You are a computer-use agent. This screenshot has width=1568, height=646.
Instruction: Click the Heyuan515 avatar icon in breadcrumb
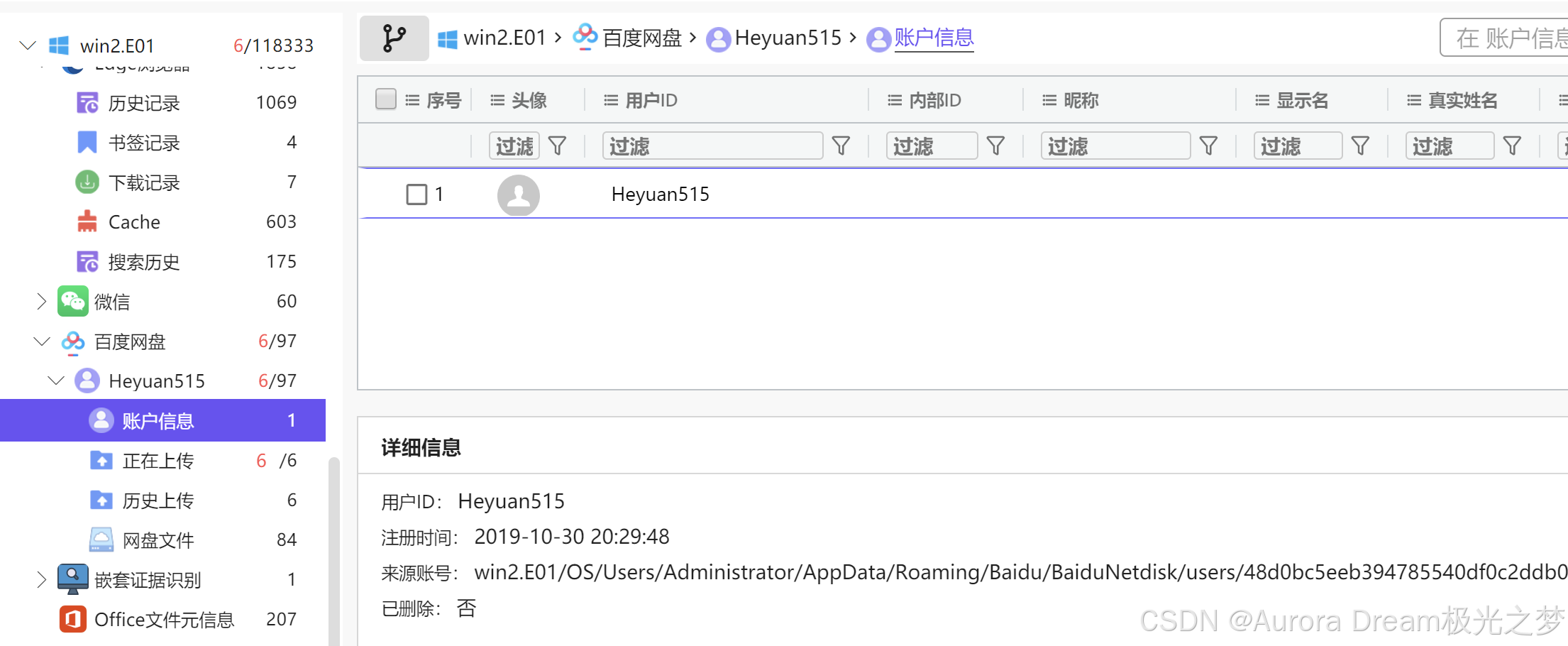(x=718, y=39)
